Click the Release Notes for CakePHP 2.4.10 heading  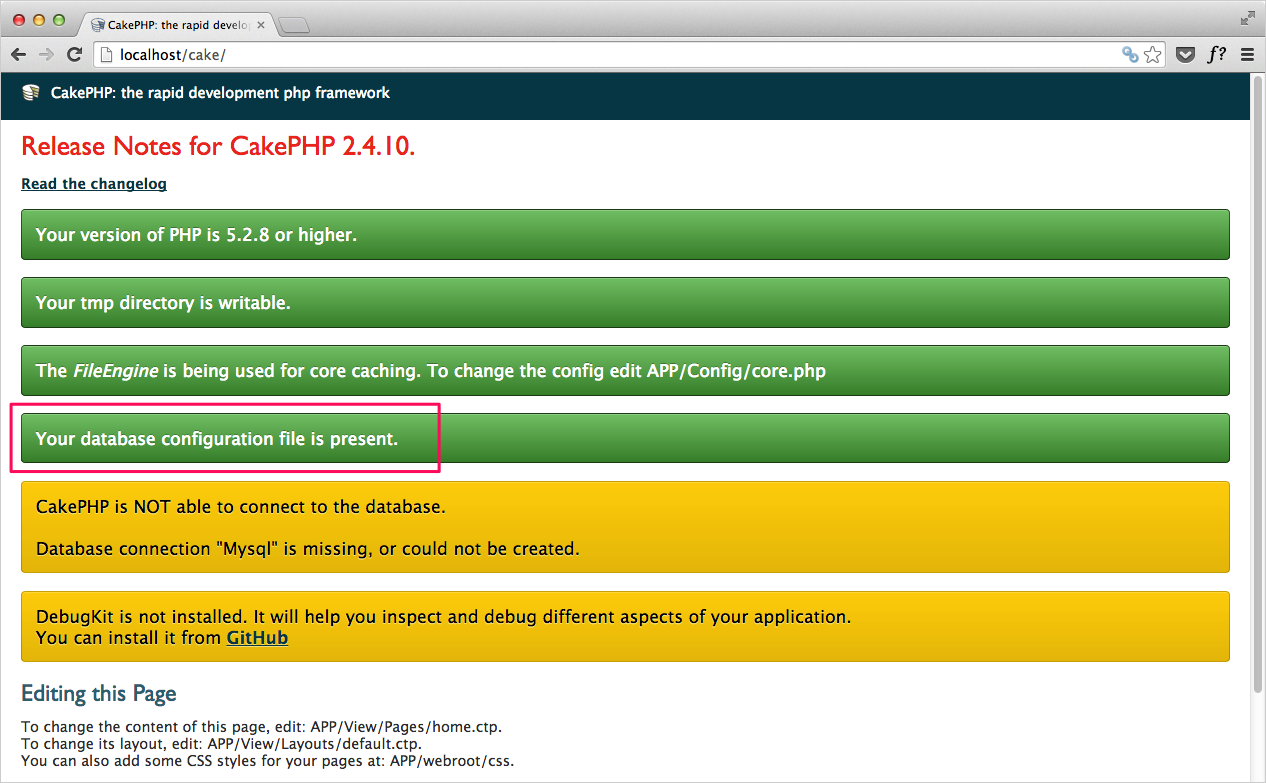tap(218, 147)
